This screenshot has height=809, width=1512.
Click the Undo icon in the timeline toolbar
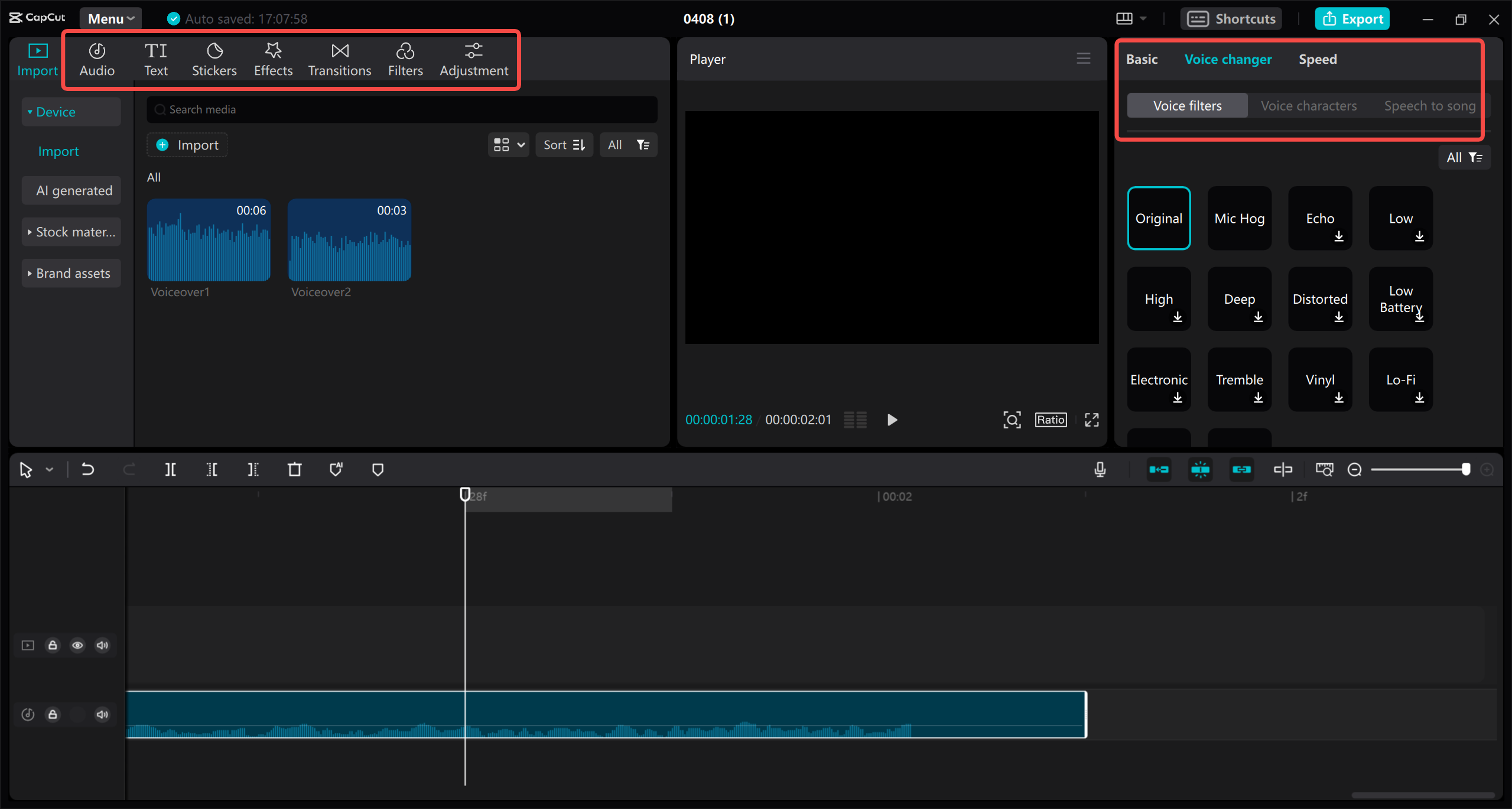click(x=87, y=469)
